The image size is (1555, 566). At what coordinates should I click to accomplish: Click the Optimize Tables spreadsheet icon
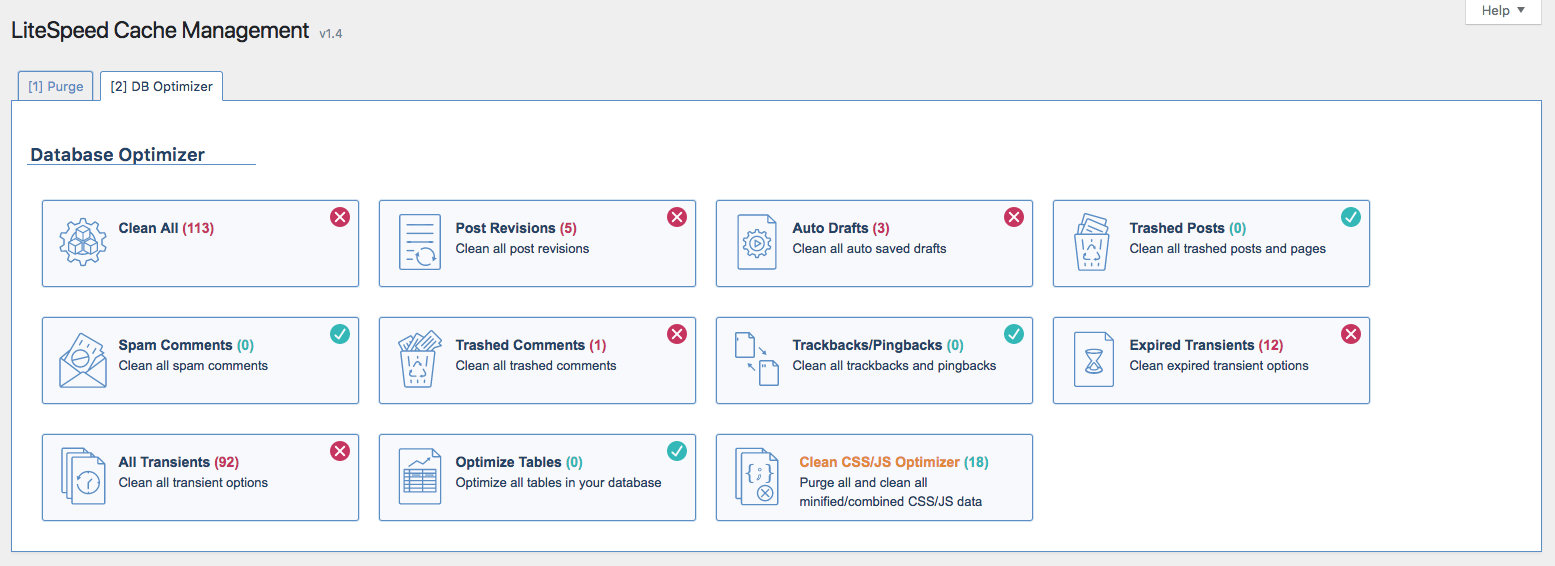[x=420, y=477]
